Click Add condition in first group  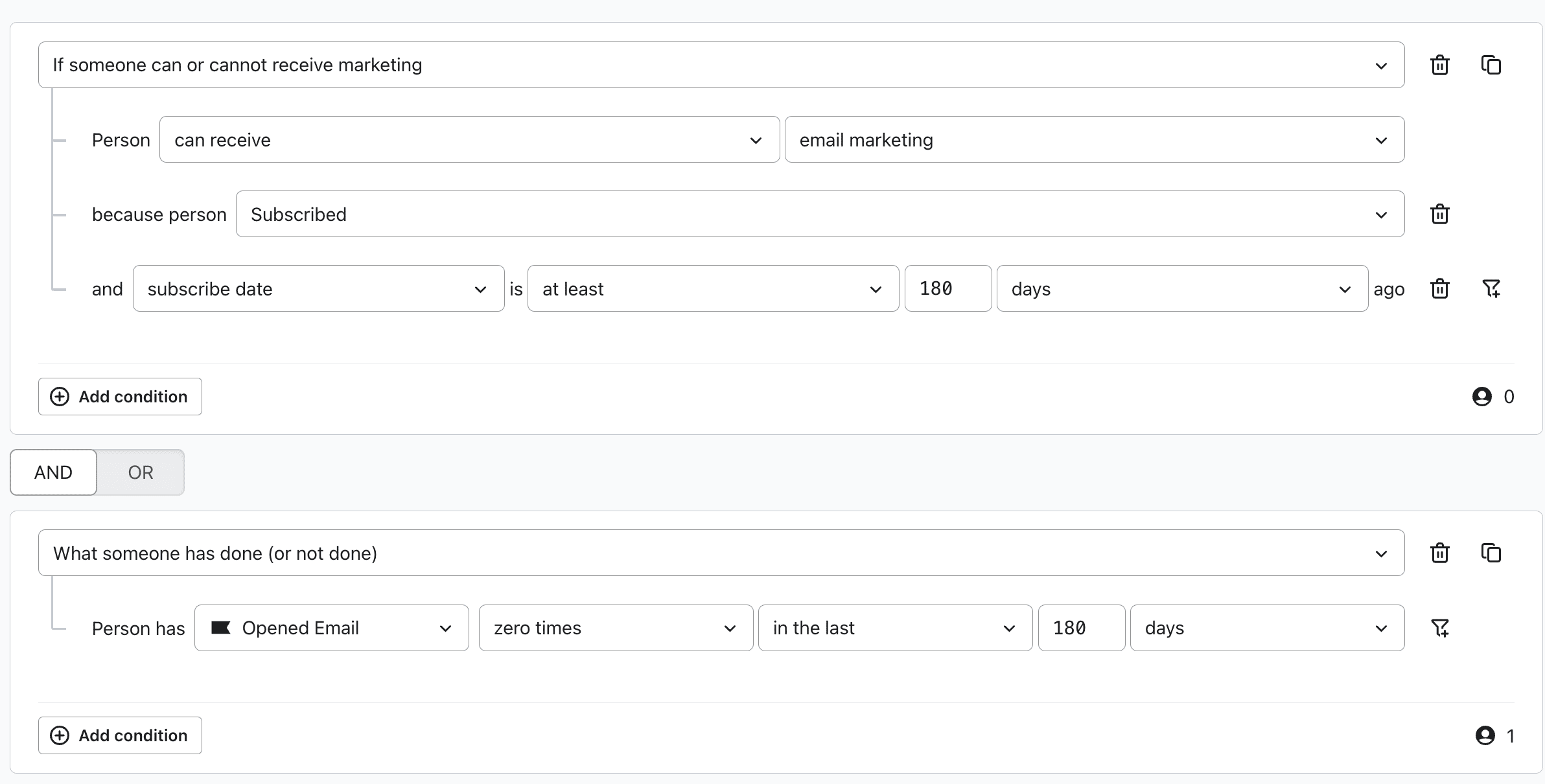pyautogui.click(x=120, y=397)
